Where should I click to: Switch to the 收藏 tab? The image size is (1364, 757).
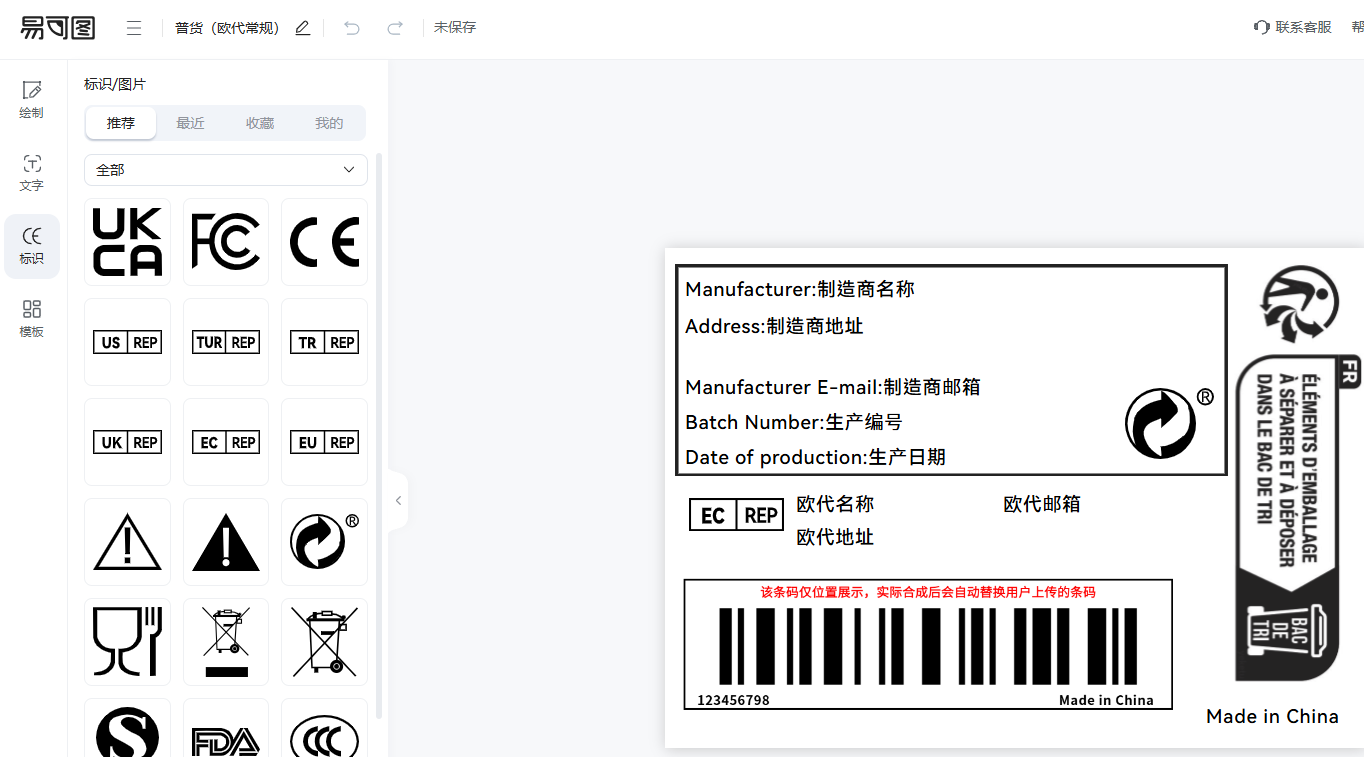(260, 123)
